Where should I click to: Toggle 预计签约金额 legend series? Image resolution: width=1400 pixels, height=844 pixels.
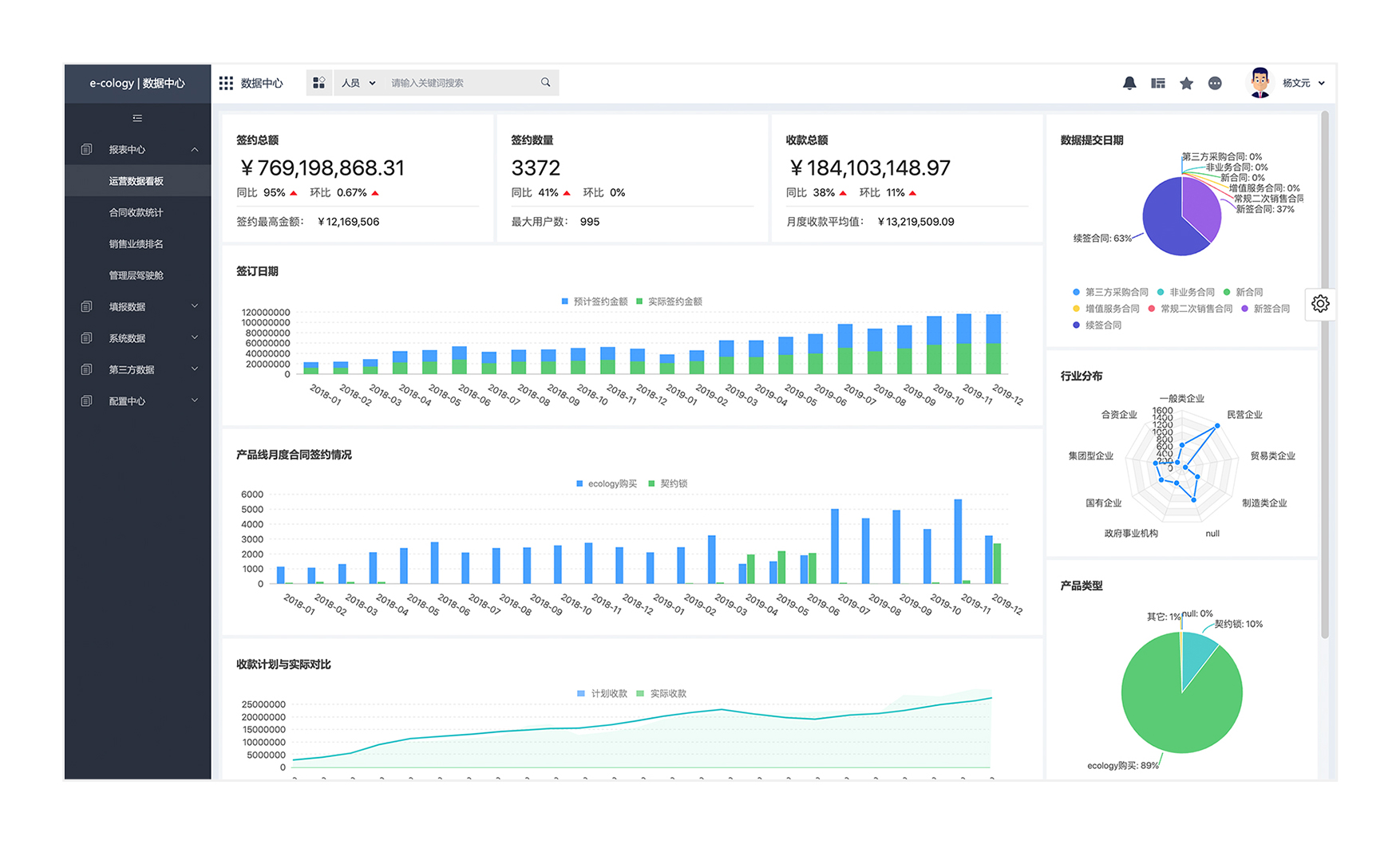[x=595, y=302]
